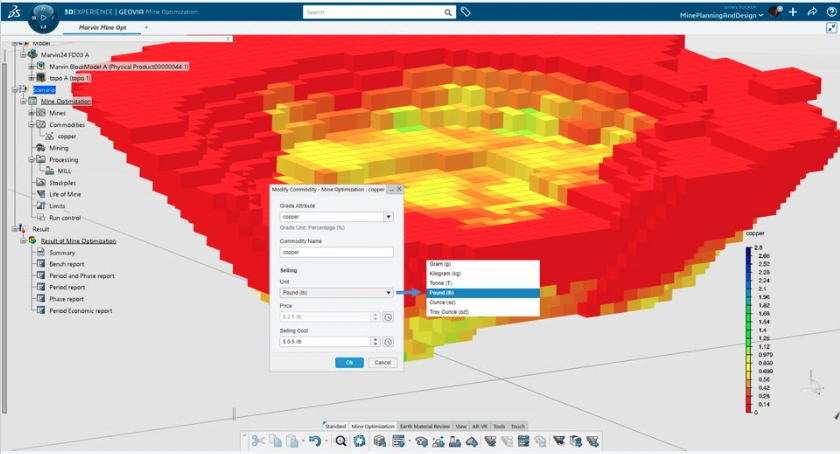The height and width of the screenshot is (454, 840).
Task: Click the share arrow icon
Action: click(812, 12)
